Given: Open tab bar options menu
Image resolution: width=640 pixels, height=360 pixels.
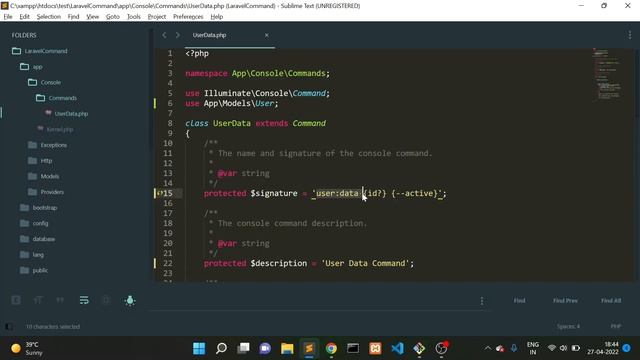Looking at the screenshot, I should click(x=630, y=35).
